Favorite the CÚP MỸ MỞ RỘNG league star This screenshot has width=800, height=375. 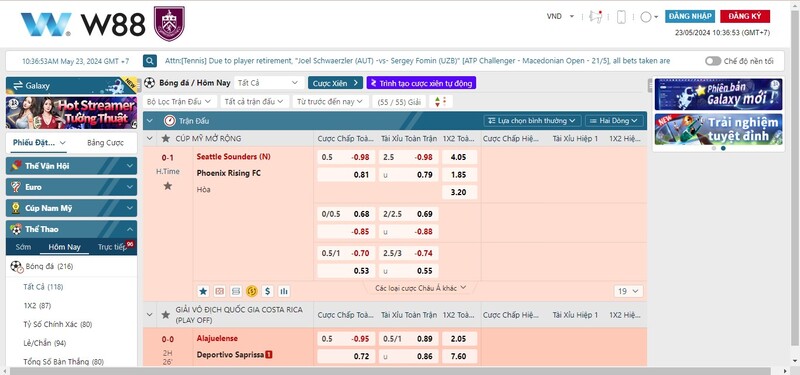coord(165,138)
